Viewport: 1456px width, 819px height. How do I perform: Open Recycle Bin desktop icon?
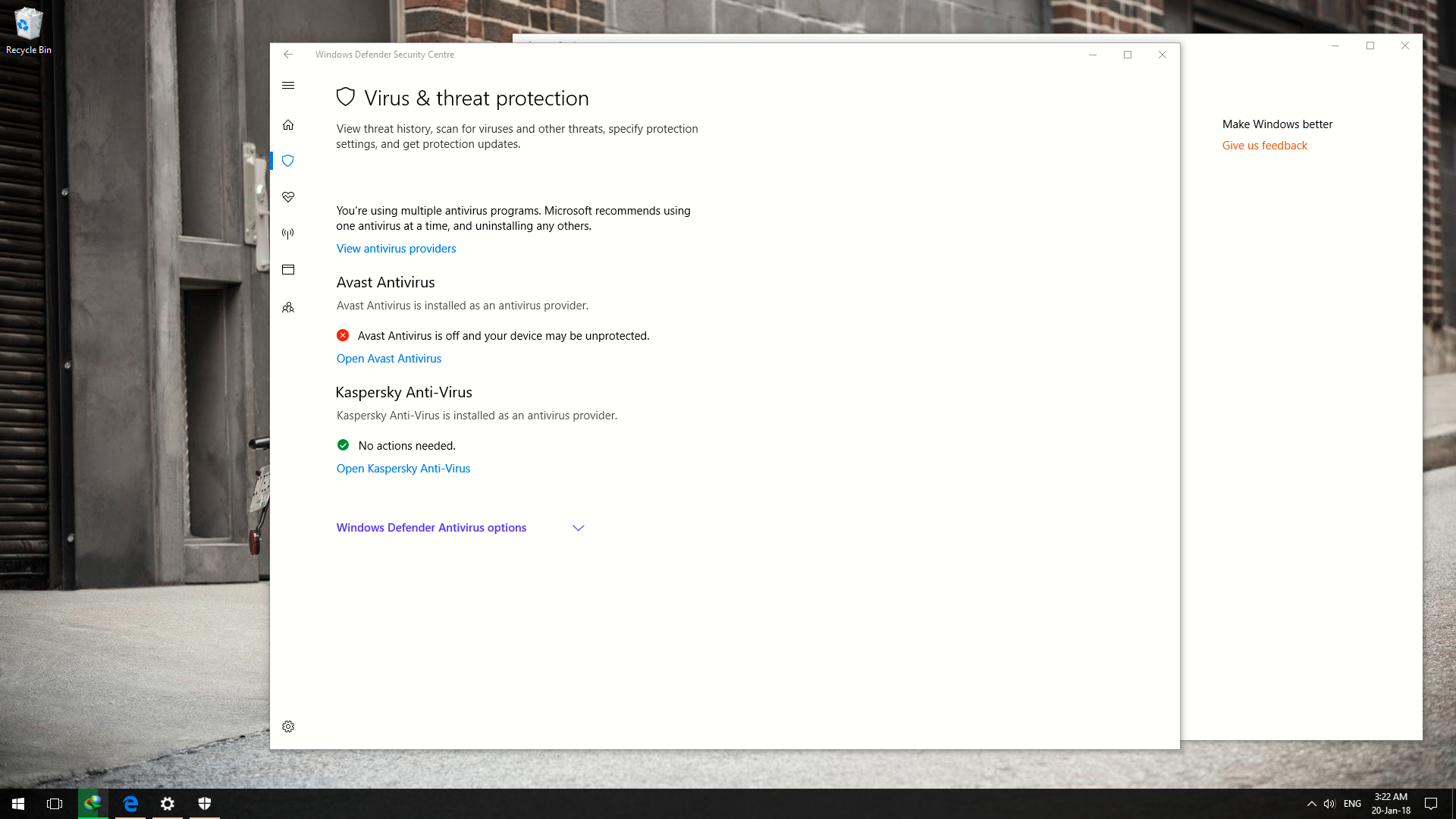[x=29, y=30]
